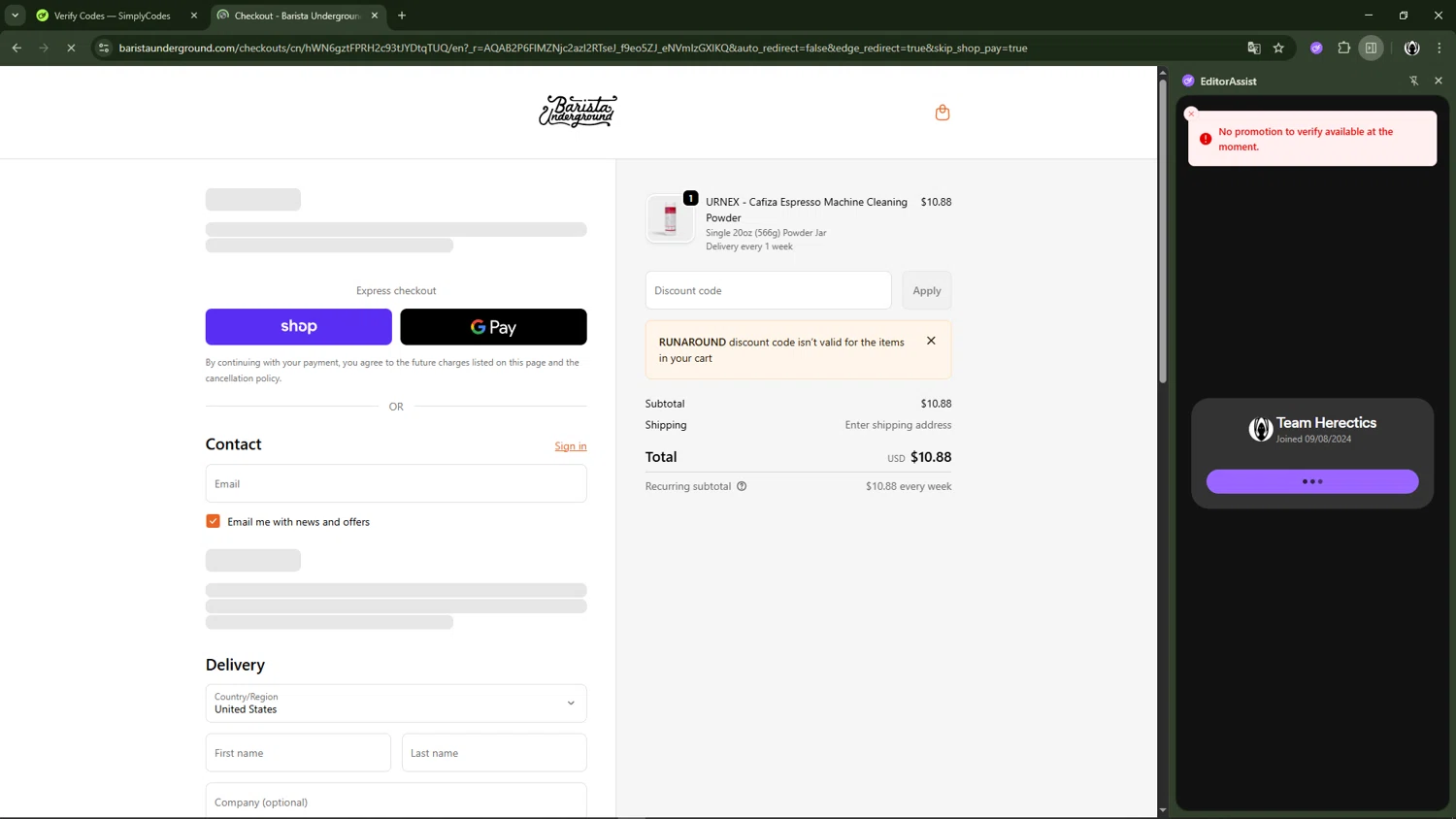Open the Chrome three-dot menu

point(1439,48)
